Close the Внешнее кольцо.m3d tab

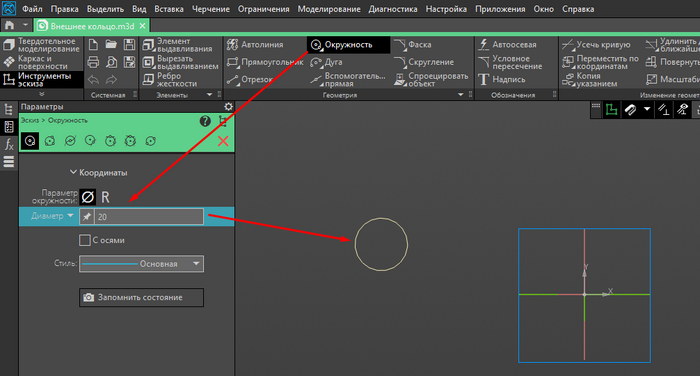coord(142,26)
